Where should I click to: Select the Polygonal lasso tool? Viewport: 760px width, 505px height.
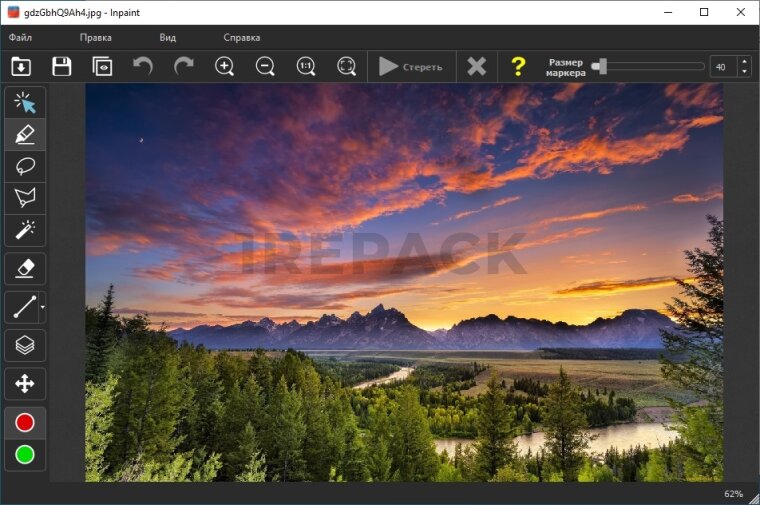click(x=25, y=198)
